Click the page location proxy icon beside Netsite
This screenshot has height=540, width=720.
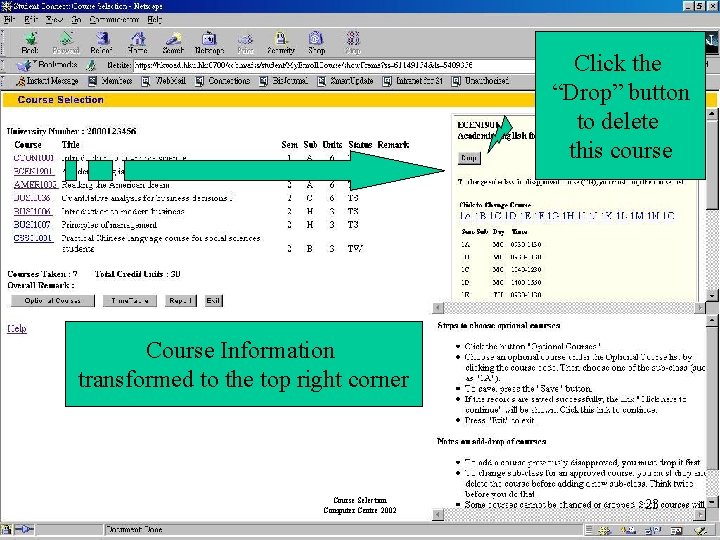[x=91, y=66]
